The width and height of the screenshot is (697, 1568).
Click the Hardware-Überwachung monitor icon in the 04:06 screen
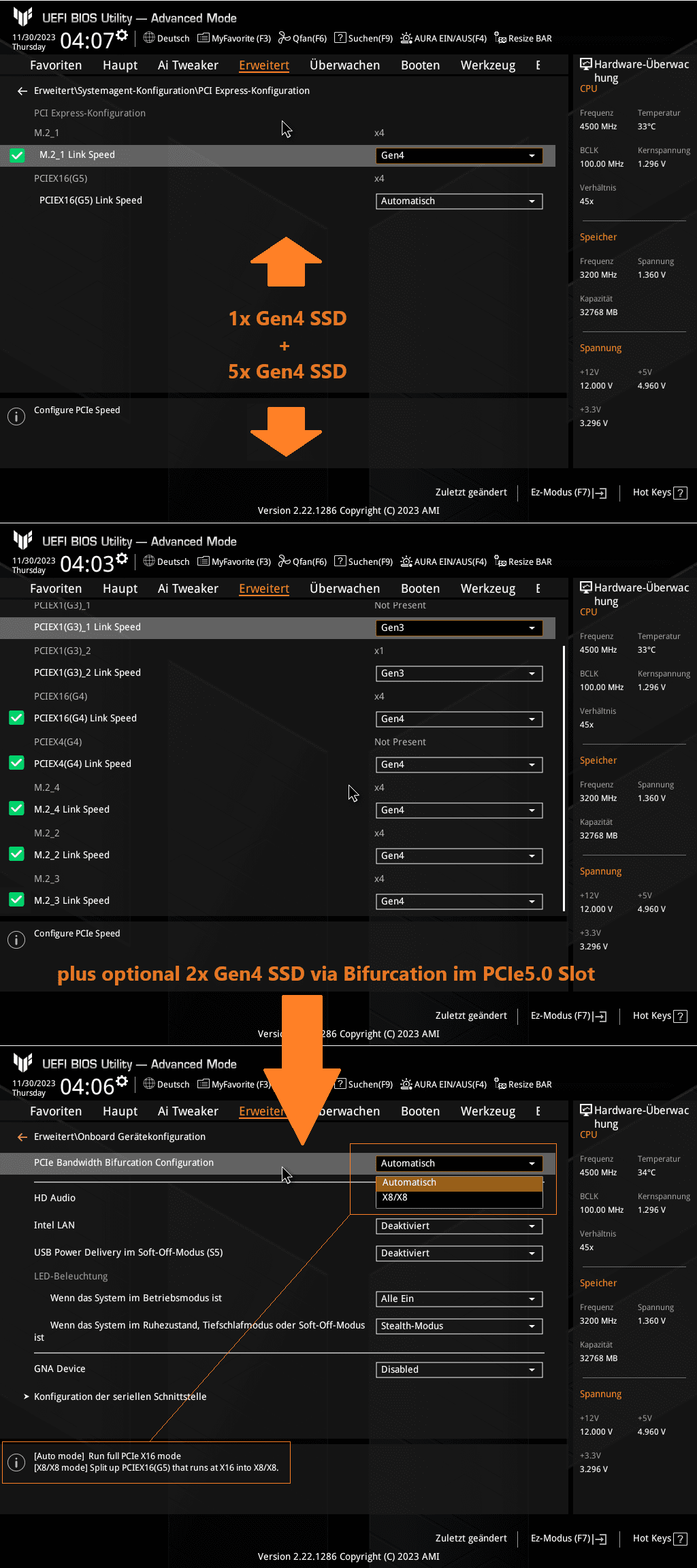(x=585, y=1110)
